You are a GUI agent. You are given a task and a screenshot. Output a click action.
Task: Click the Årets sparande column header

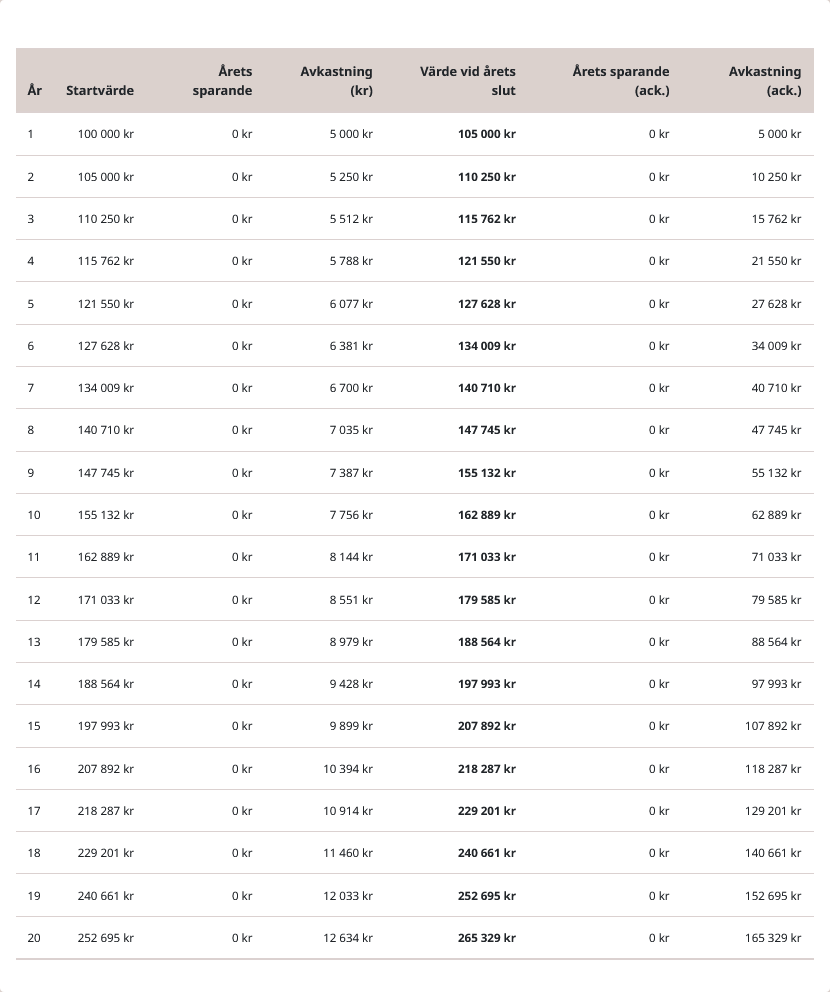click(223, 81)
